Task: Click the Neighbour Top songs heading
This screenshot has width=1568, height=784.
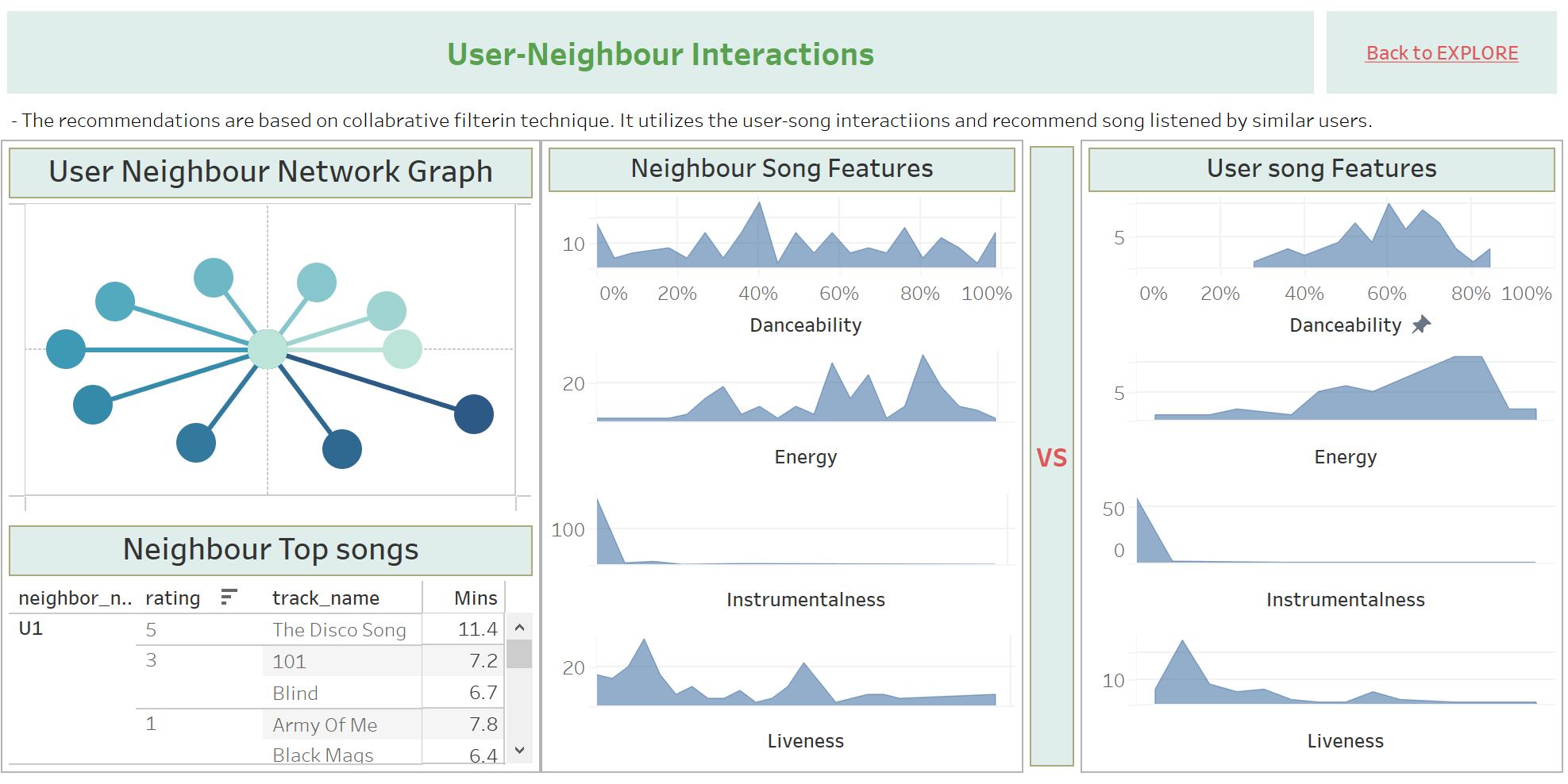Action: click(x=271, y=549)
